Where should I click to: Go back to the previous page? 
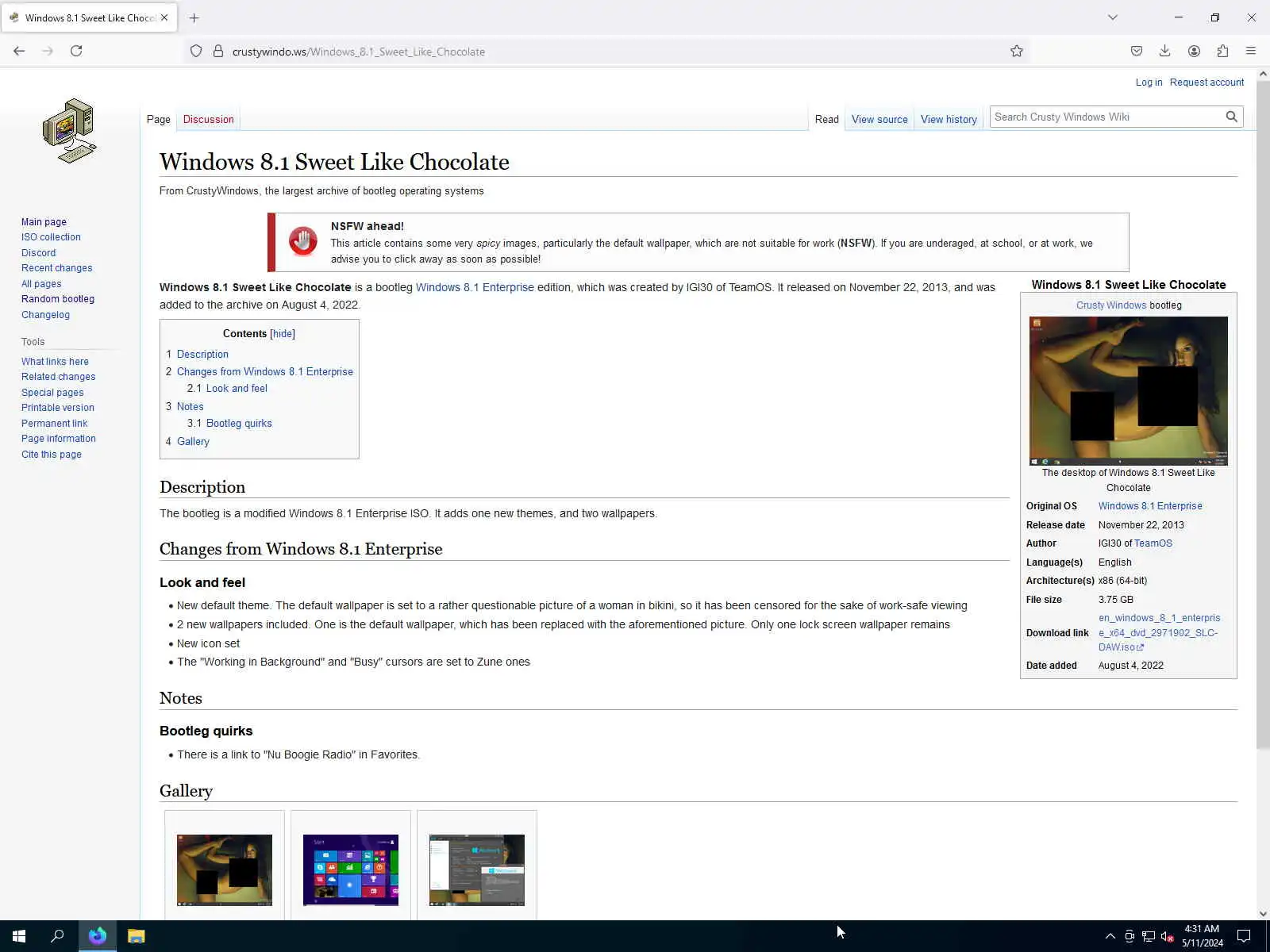[19, 51]
